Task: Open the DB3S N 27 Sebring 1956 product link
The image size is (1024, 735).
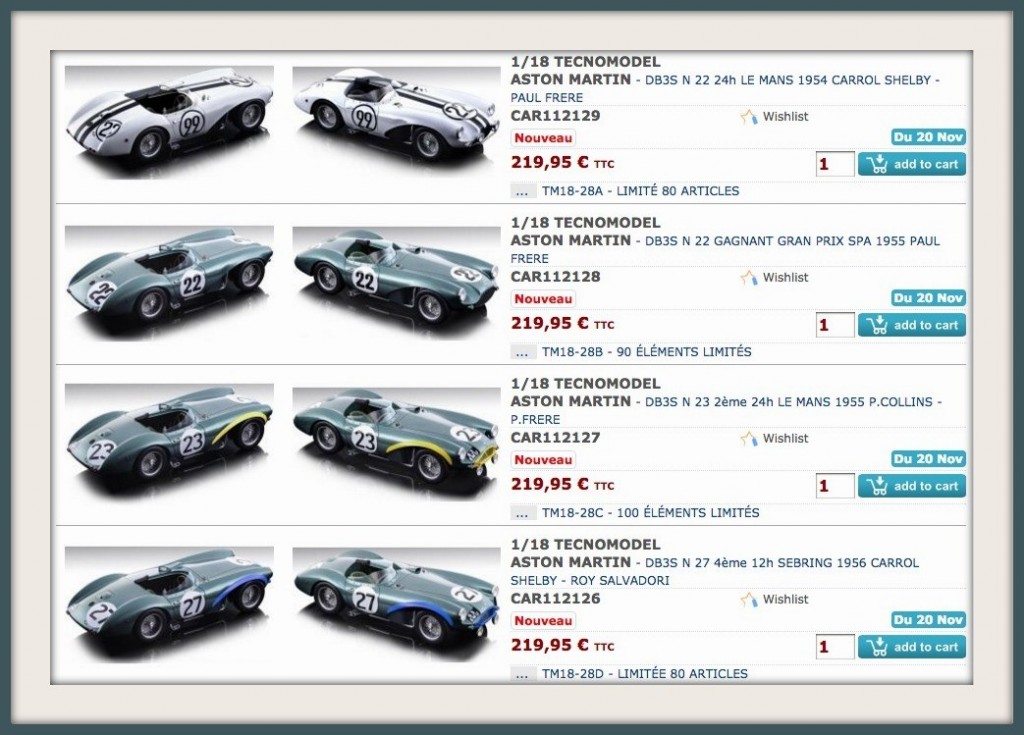Action: [x=714, y=571]
